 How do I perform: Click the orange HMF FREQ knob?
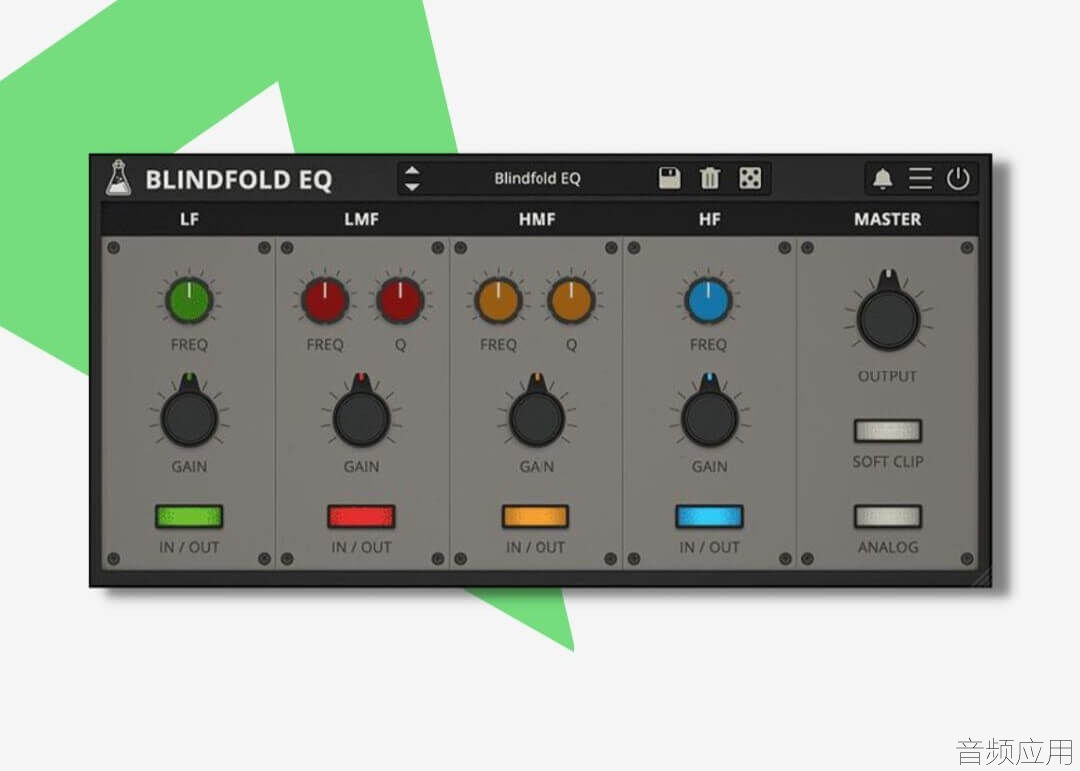tap(498, 300)
